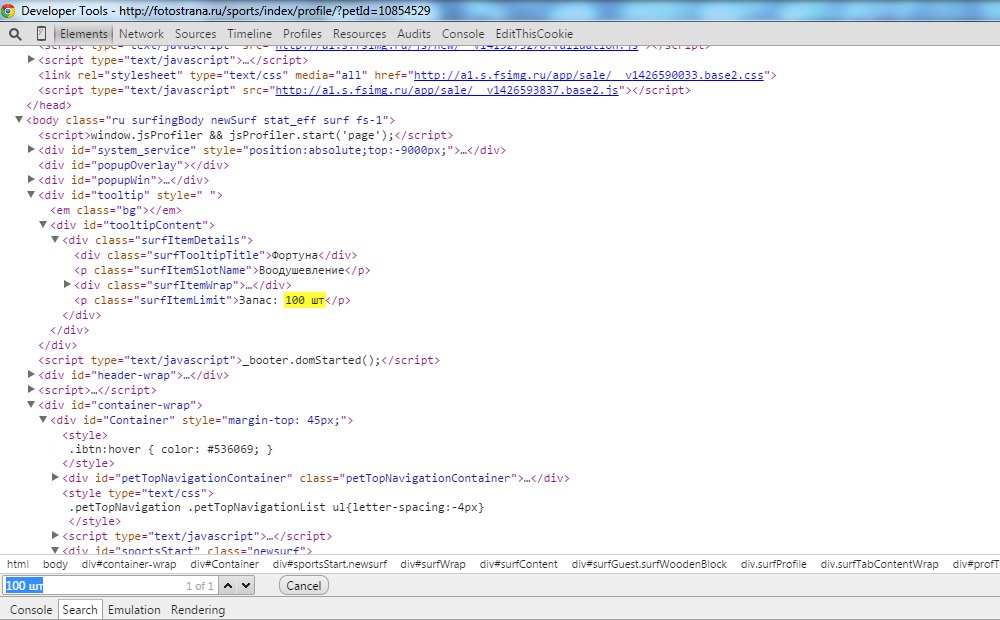The height and width of the screenshot is (620, 1000).
Task: Collapse the tooltip div node
Action: coord(31,195)
